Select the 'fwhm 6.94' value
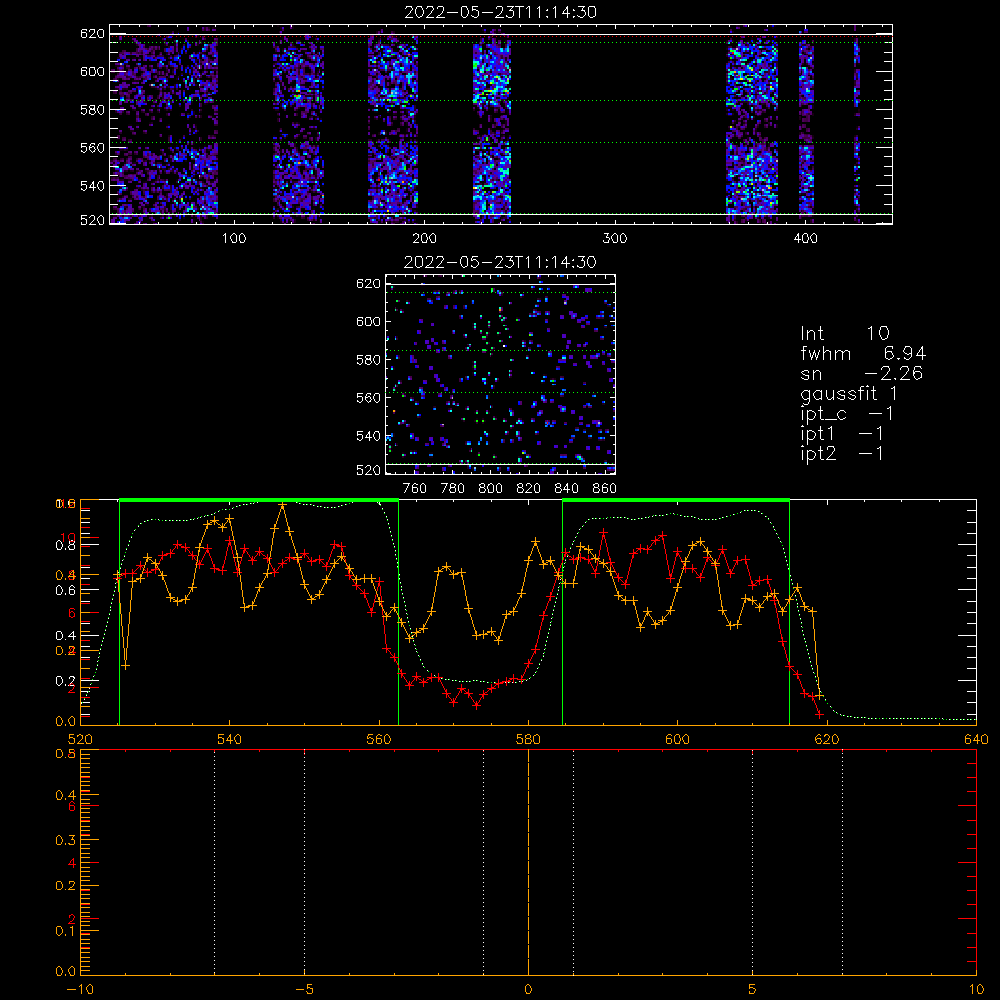This screenshot has width=1000, height=1000. [x=863, y=353]
